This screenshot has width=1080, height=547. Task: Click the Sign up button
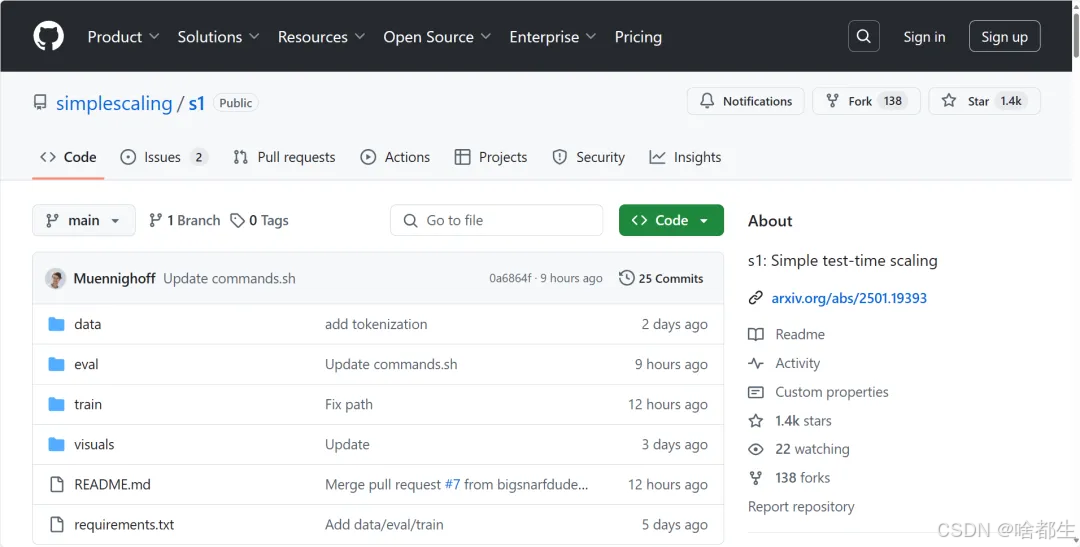[1004, 37]
